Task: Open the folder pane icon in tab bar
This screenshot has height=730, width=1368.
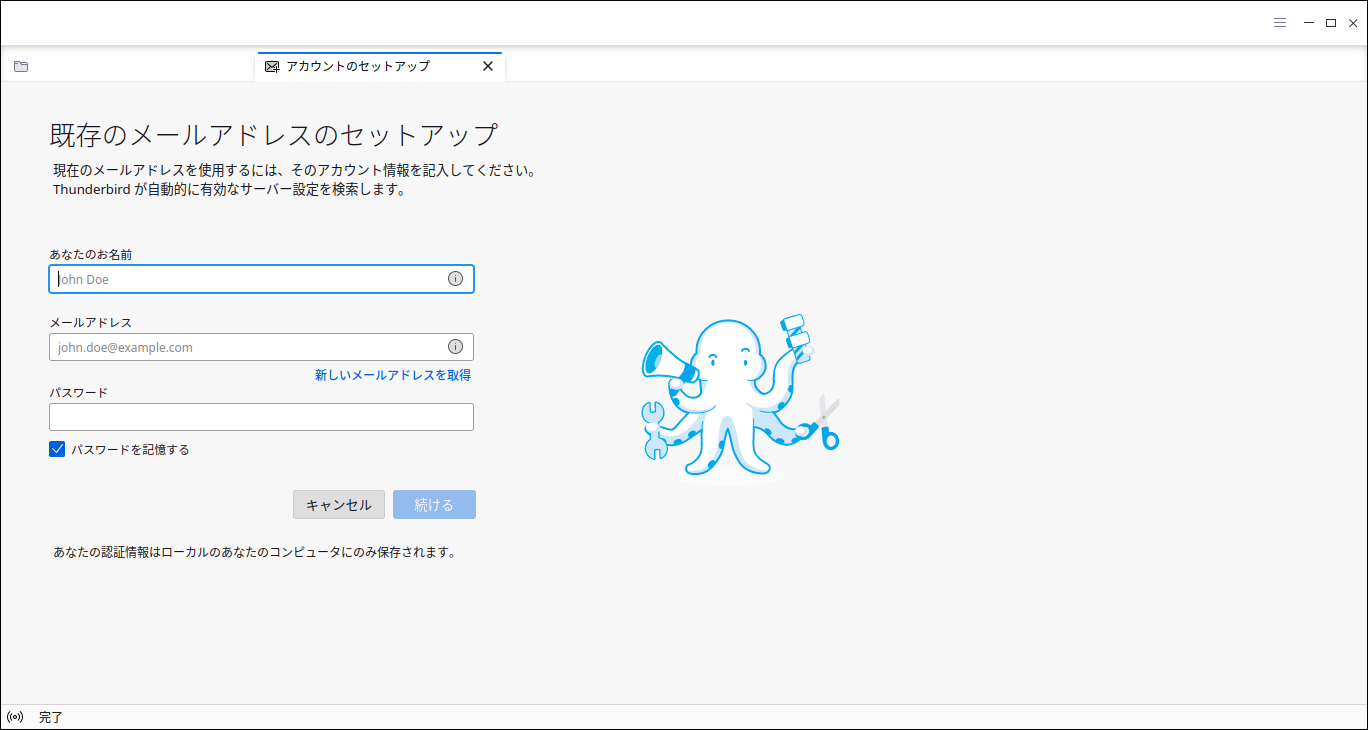Action: coord(21,66)
